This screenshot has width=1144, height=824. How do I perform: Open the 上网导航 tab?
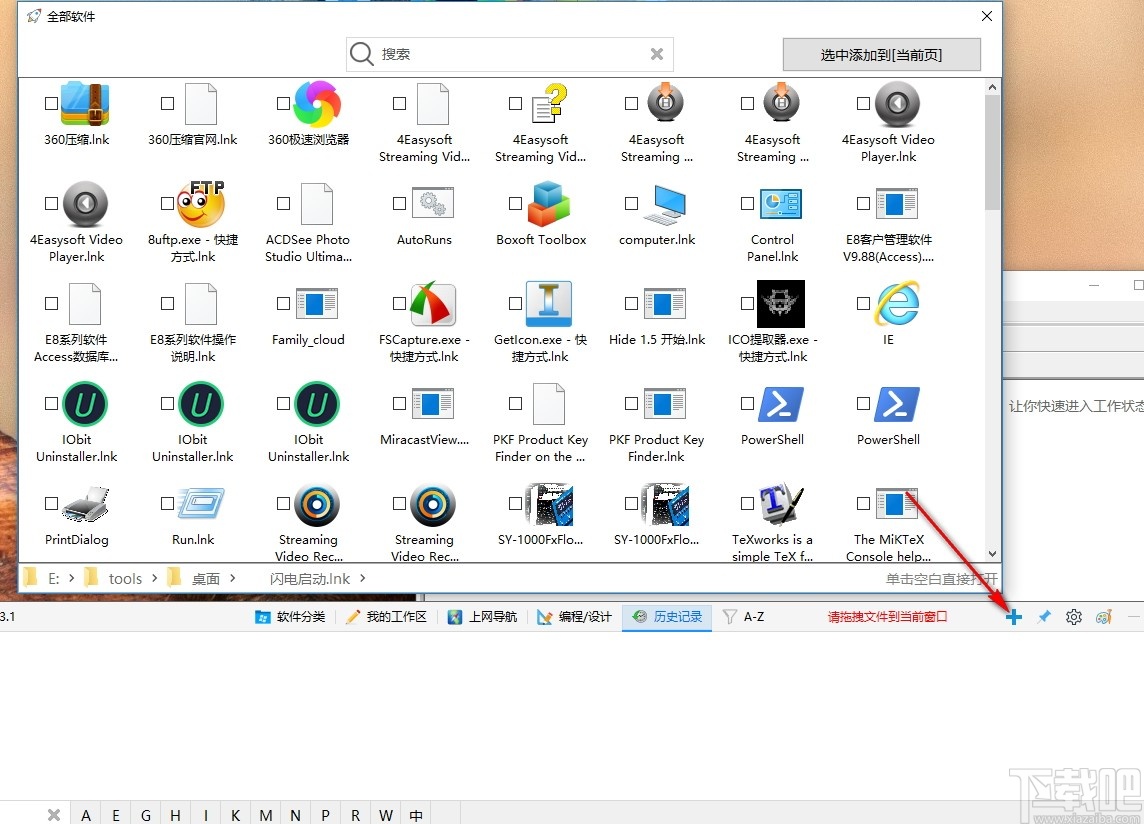pos(483,617)
